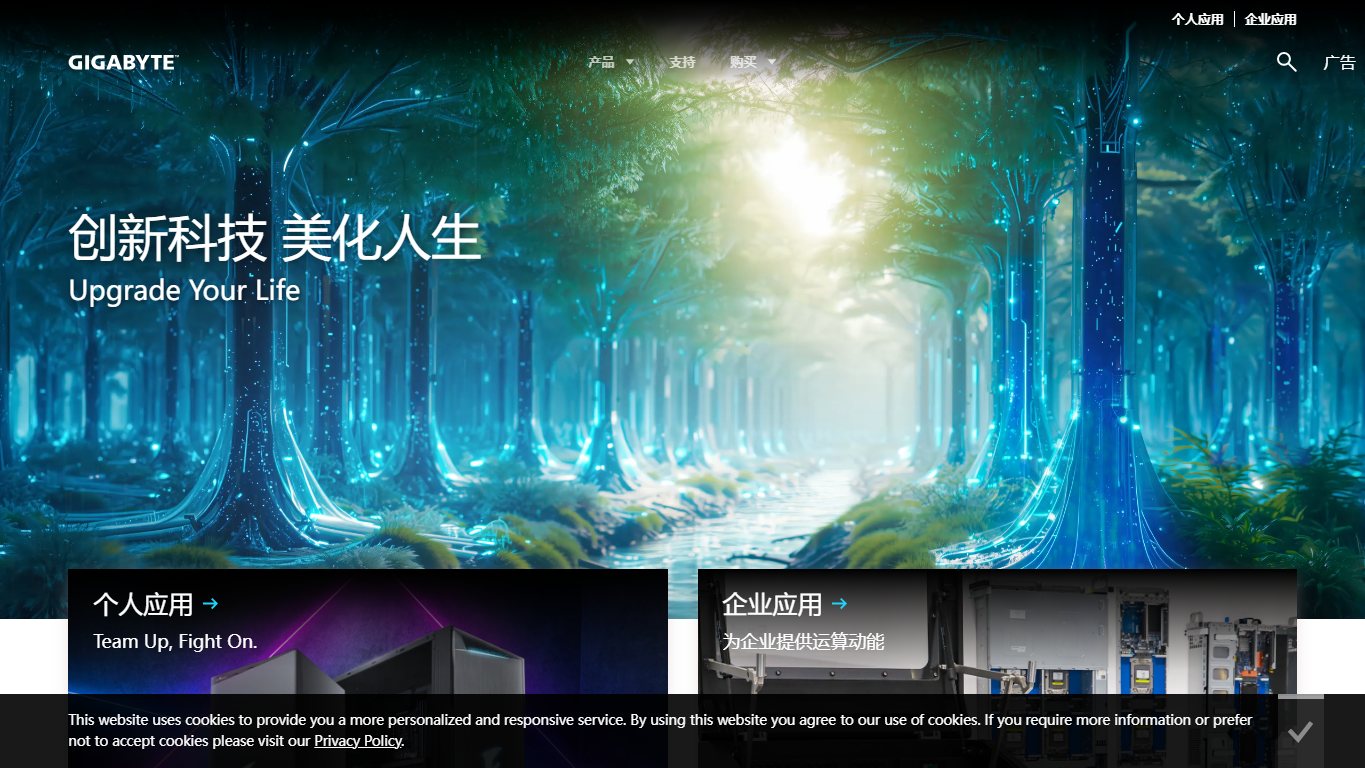Select the 广告 link in header

pos(1340,62)
